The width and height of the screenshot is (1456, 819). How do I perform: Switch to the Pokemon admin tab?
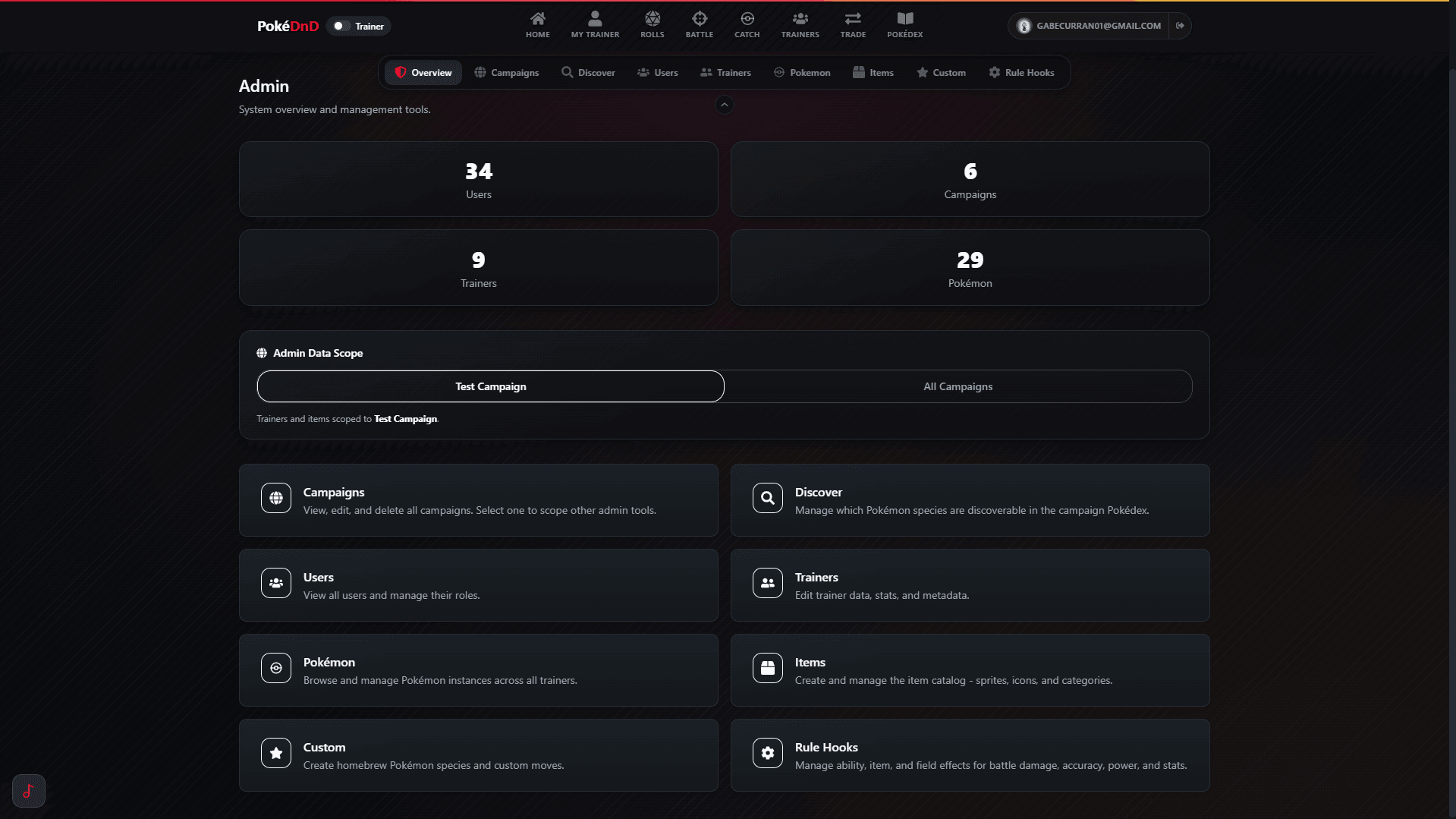point(802,73)
